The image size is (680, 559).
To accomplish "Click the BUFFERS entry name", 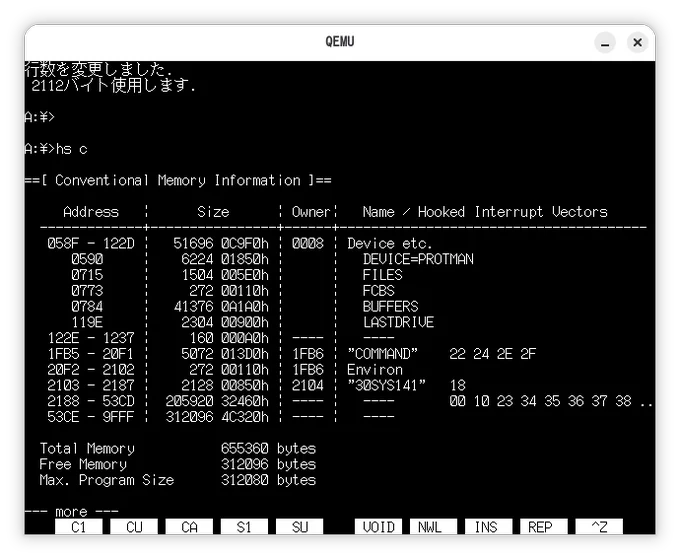I will [390, 306].
